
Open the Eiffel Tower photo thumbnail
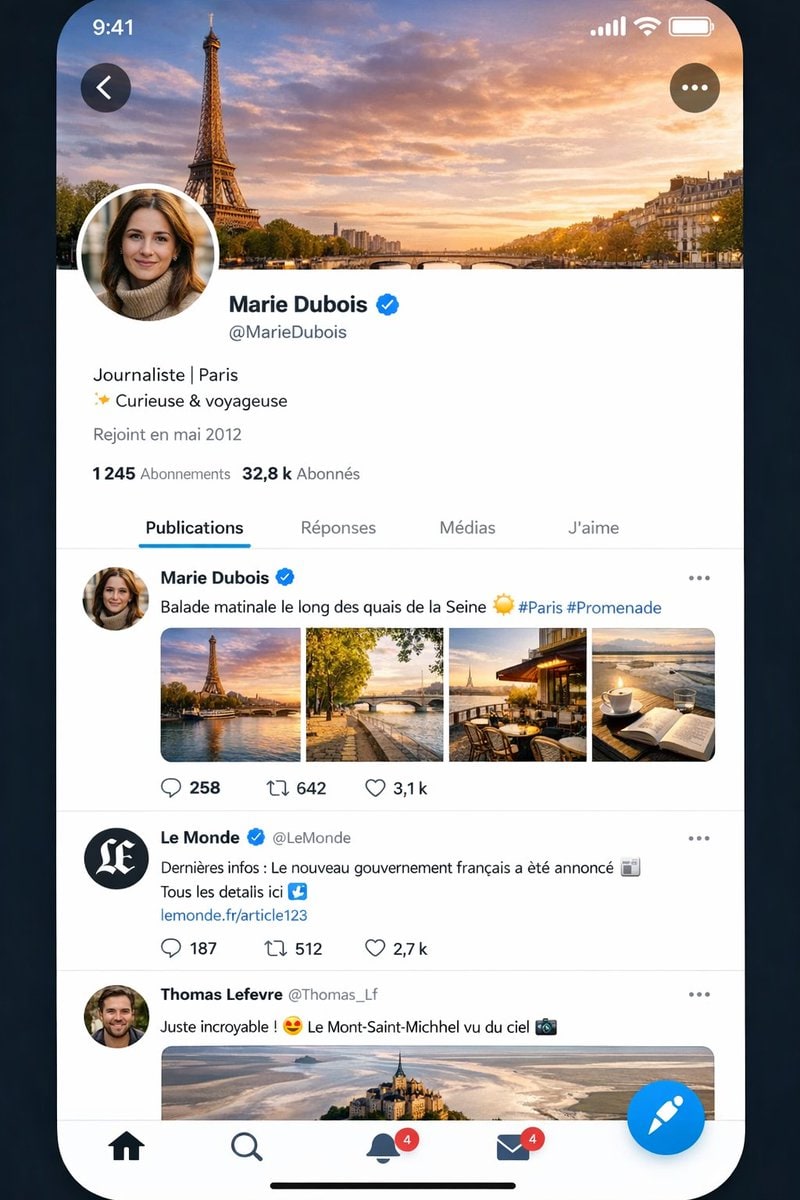(x=231, y=695)
